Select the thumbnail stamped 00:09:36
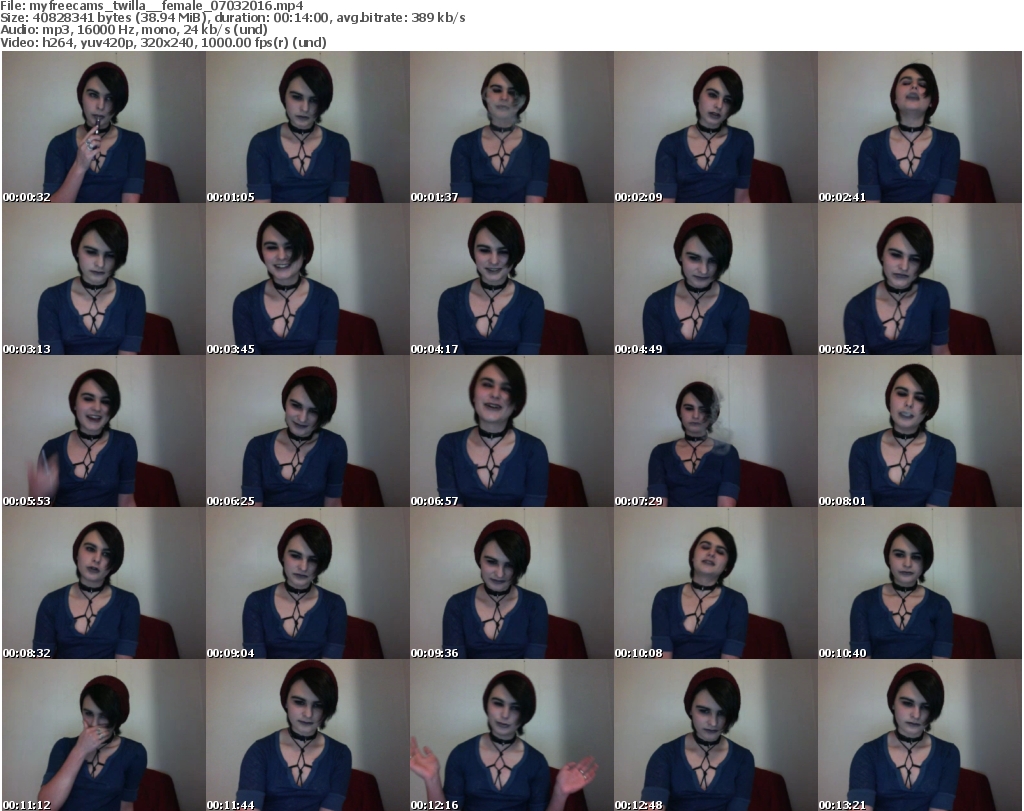 (x=512, y=583)
